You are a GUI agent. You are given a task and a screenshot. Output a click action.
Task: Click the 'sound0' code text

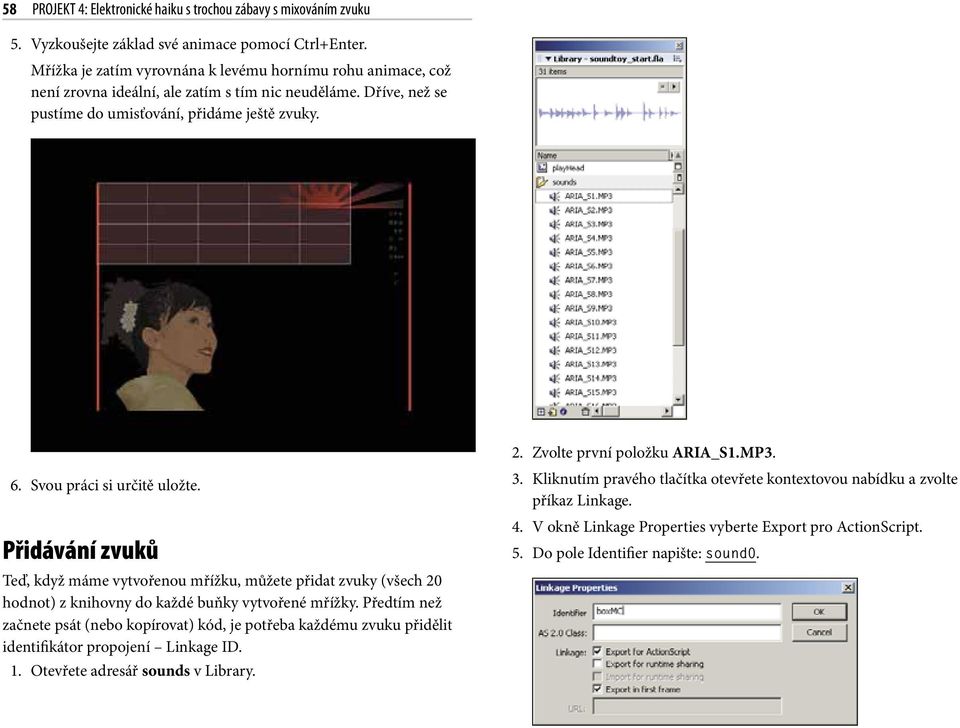click(731, 553)
